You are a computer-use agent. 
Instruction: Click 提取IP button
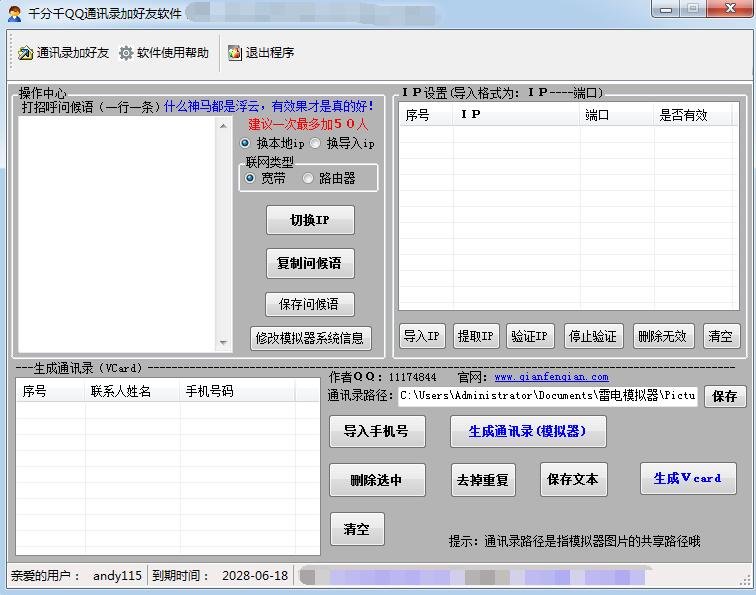pos(475,336)
